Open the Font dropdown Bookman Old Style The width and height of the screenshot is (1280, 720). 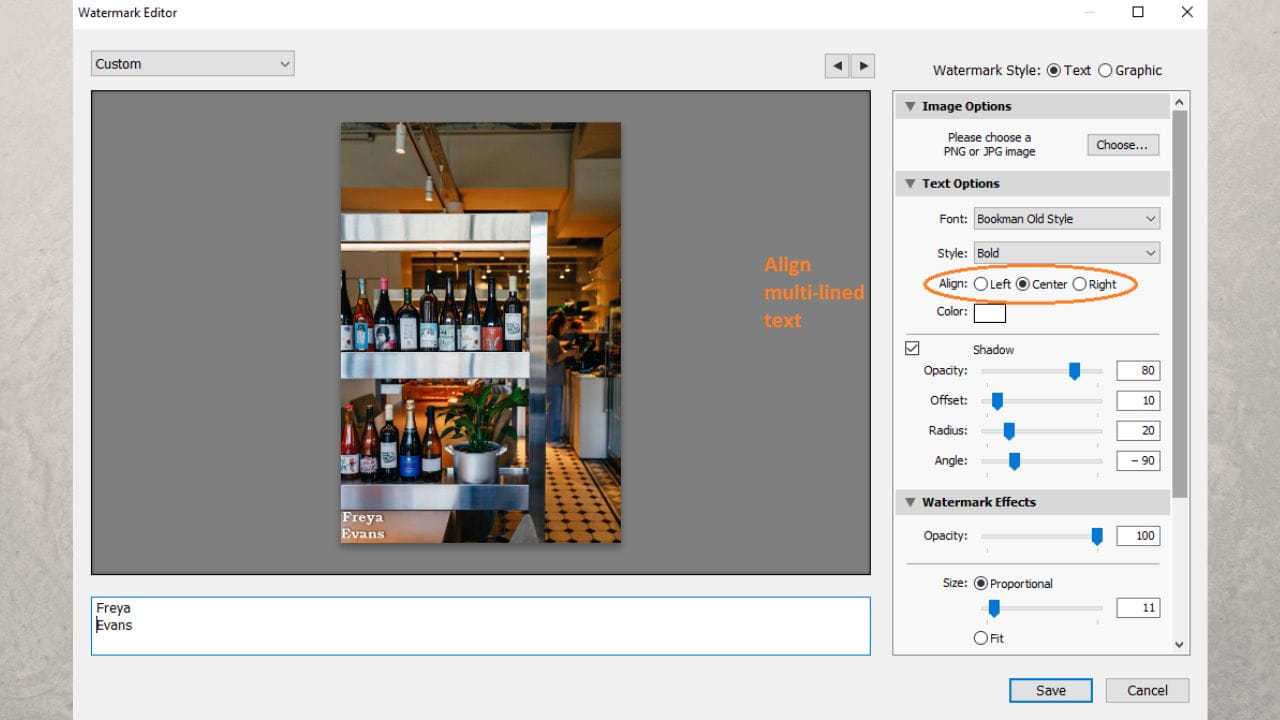[x=1067, y=219]
